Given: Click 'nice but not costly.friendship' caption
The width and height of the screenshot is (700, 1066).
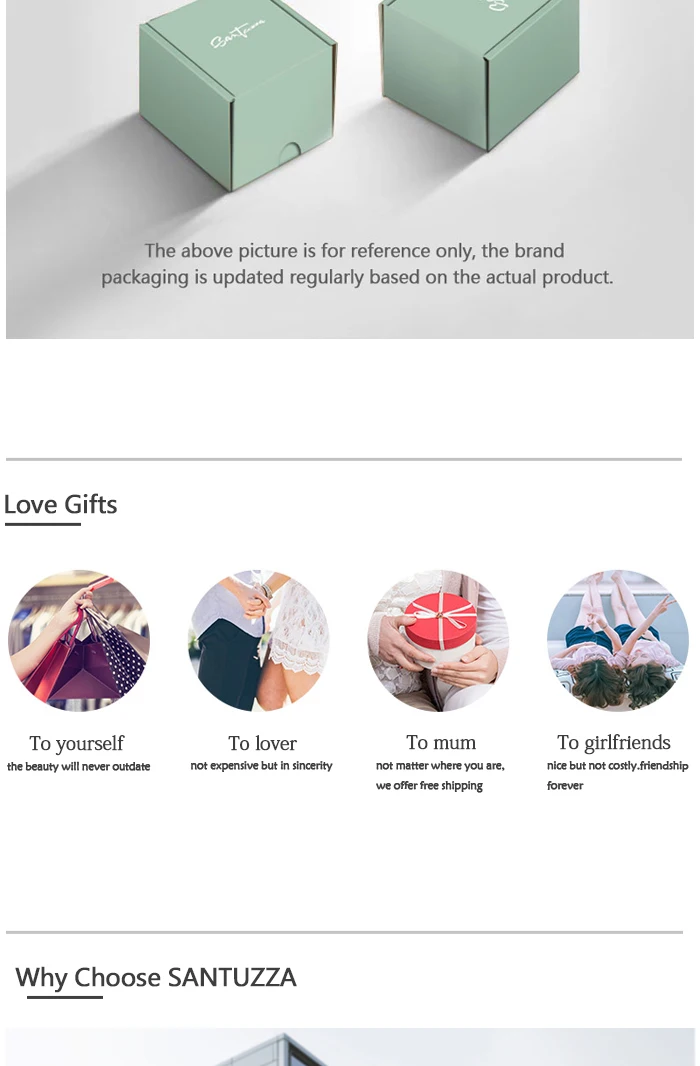Looking at the screenshot, I should (x=618, y=766).
